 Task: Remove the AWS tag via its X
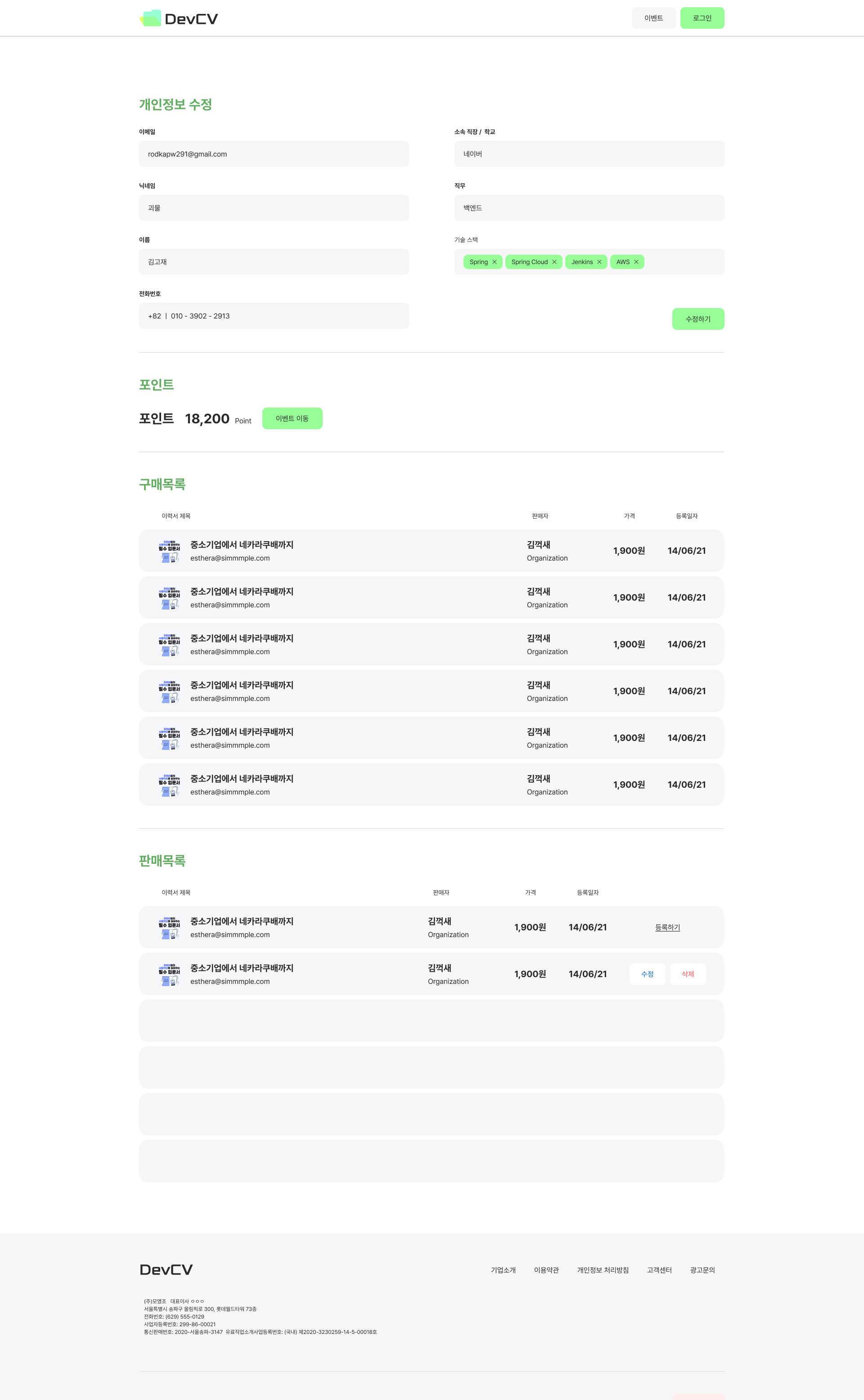pos(636,262)
